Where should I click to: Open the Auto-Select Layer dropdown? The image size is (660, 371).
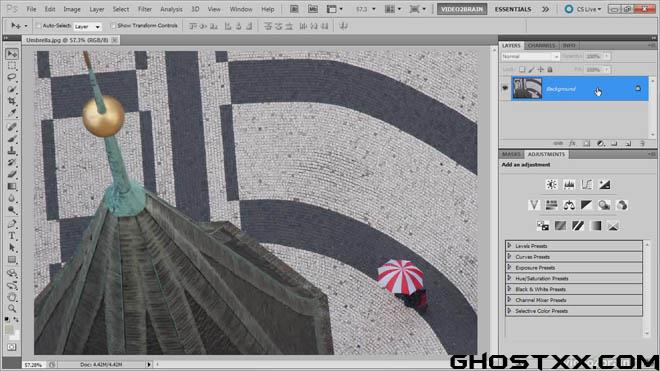(x=88, y=27)
